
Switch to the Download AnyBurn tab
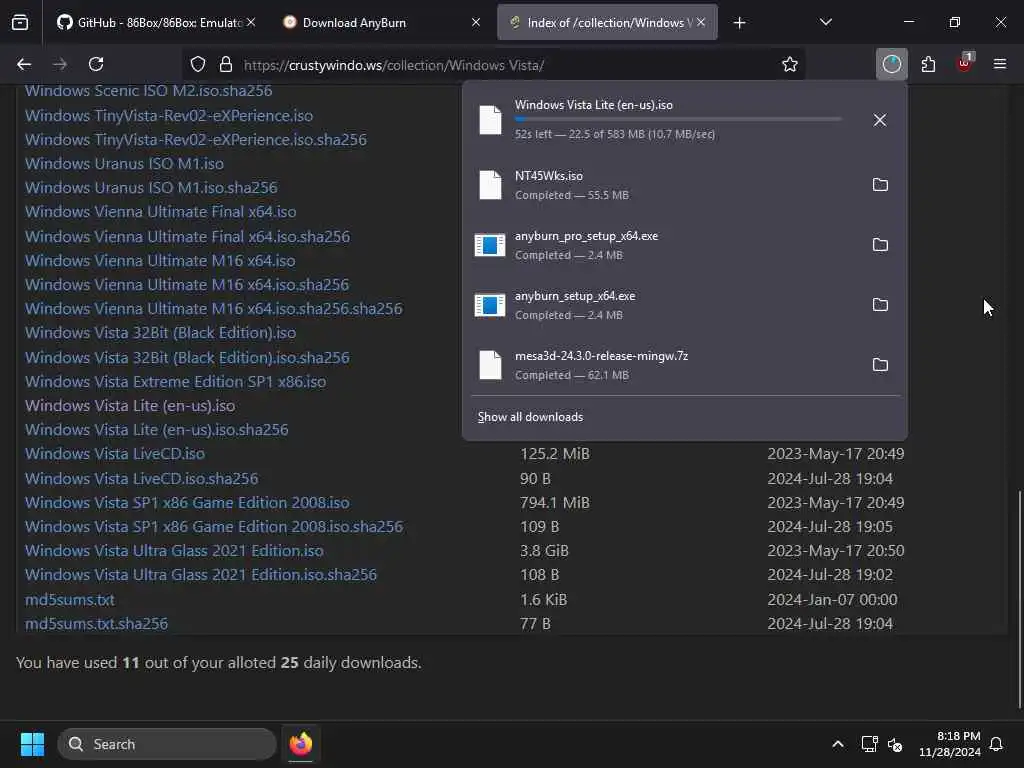382,23
